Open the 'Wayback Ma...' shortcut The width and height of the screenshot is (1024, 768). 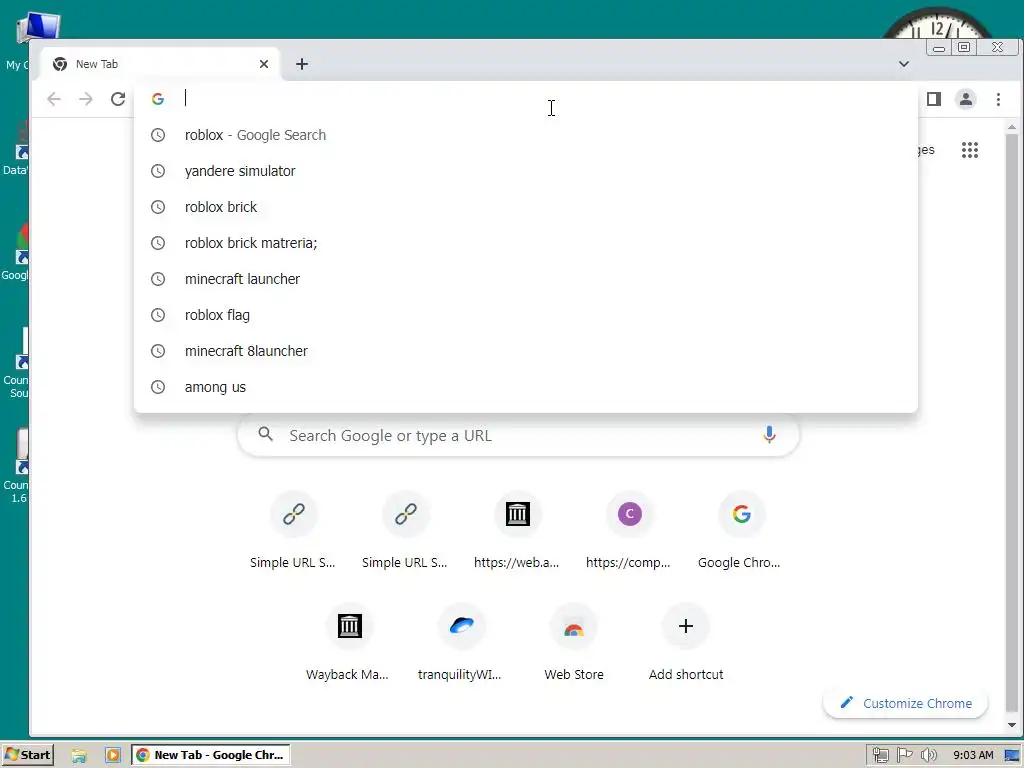pos(349,643)
